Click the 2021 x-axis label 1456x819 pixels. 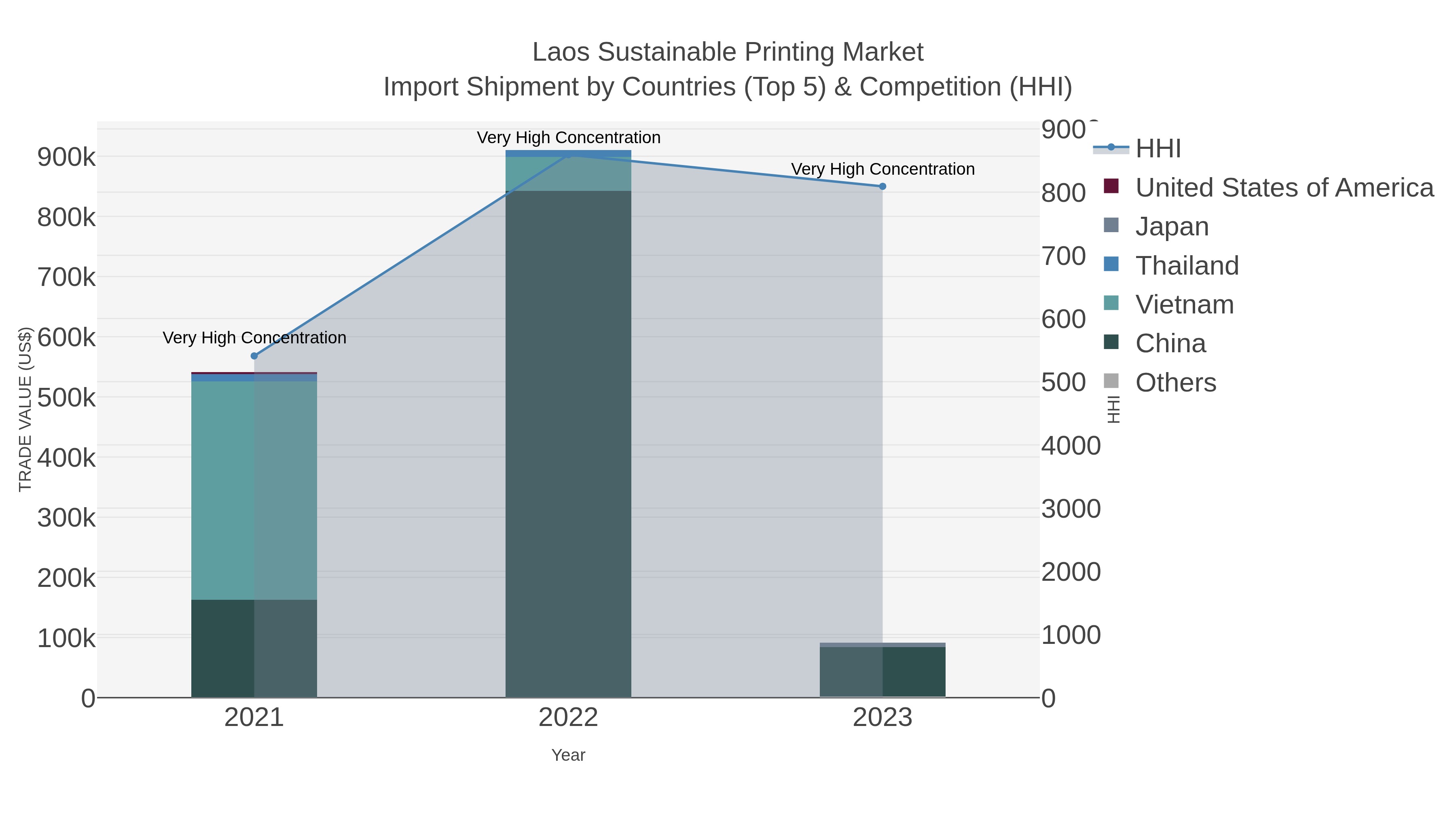tap(254, 718)
